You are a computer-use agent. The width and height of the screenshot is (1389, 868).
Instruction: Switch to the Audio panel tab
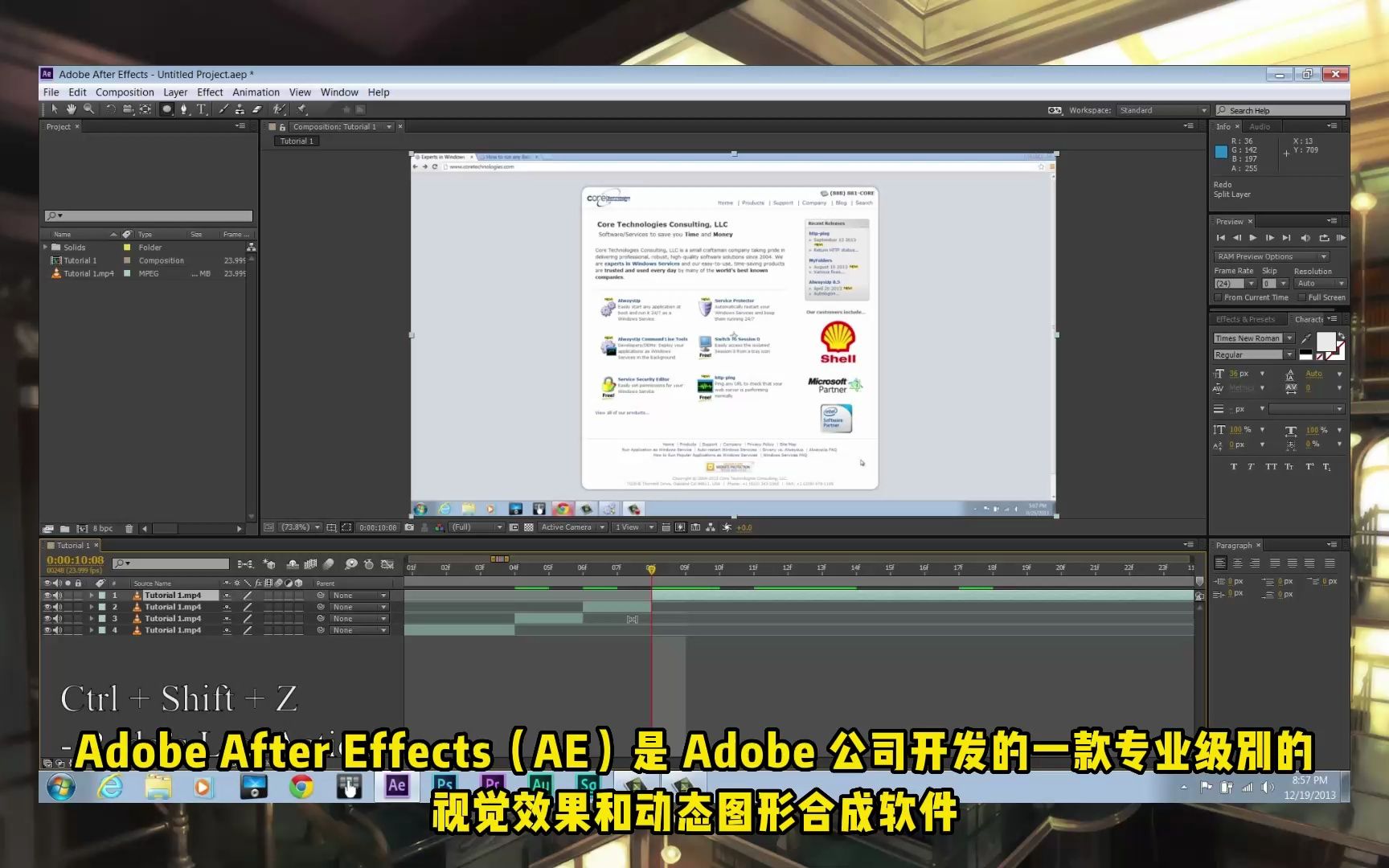tap(1260, 127)
